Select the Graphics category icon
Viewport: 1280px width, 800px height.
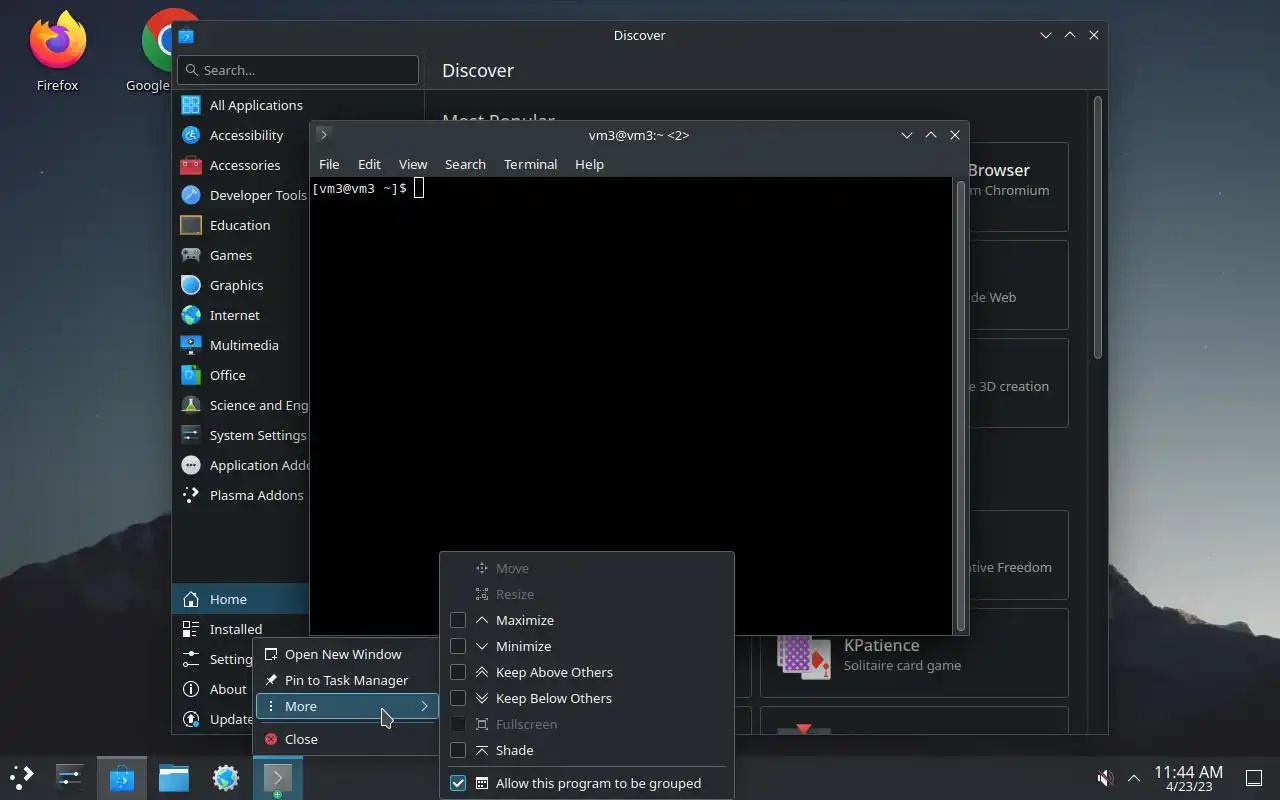click(x=191, y=285)
